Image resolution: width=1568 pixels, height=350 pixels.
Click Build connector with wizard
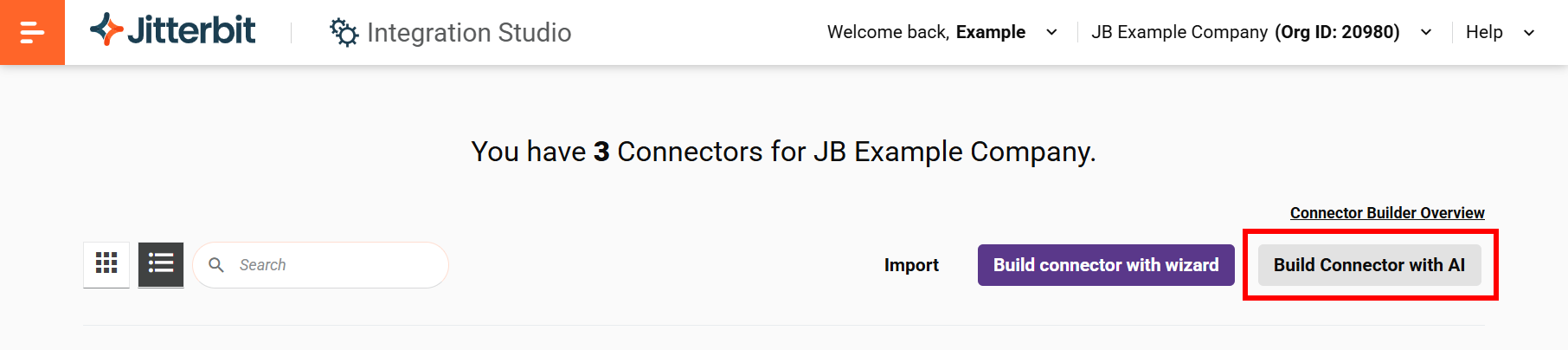[x=1105, y=265]
